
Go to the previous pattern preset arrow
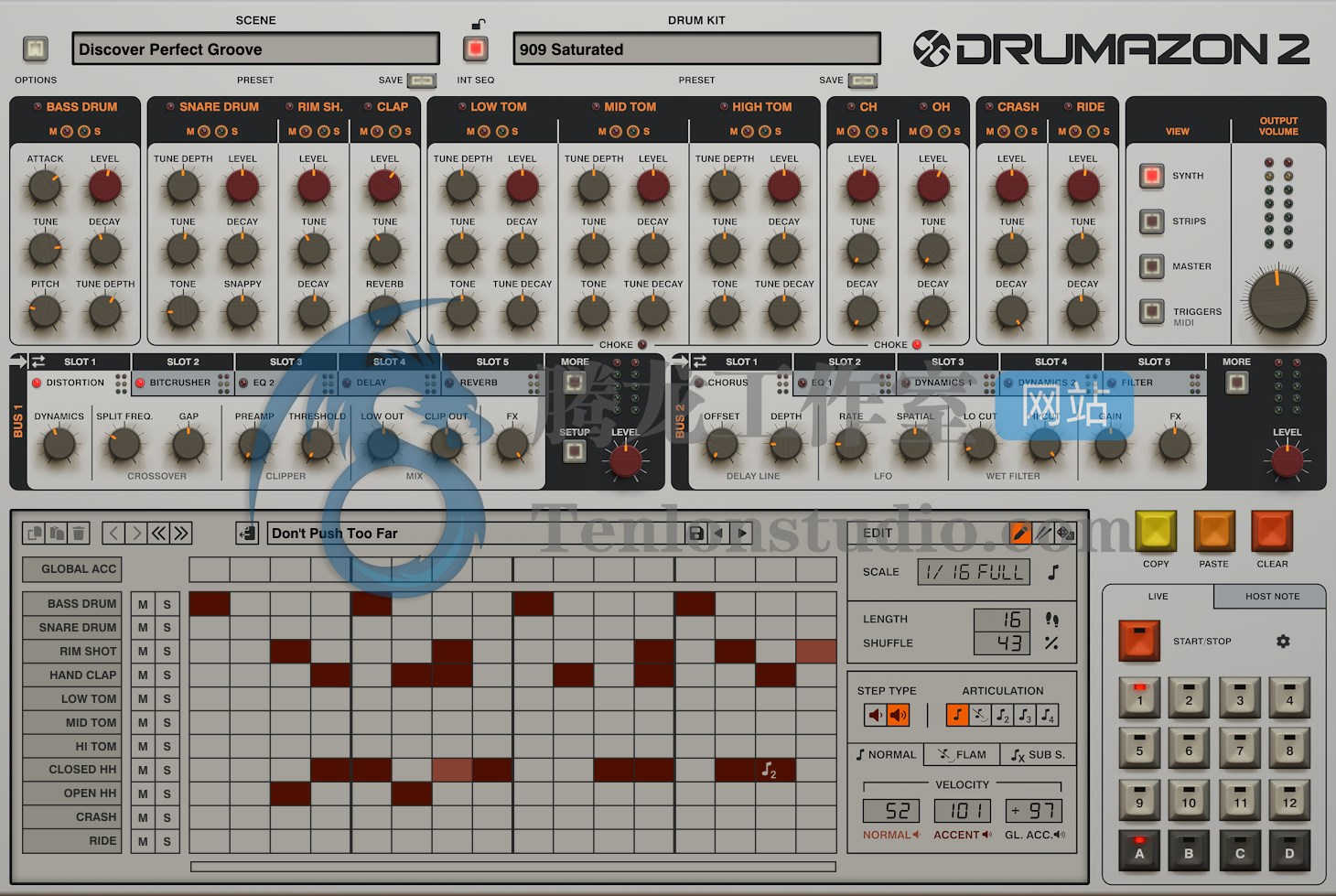click(719, 533)
